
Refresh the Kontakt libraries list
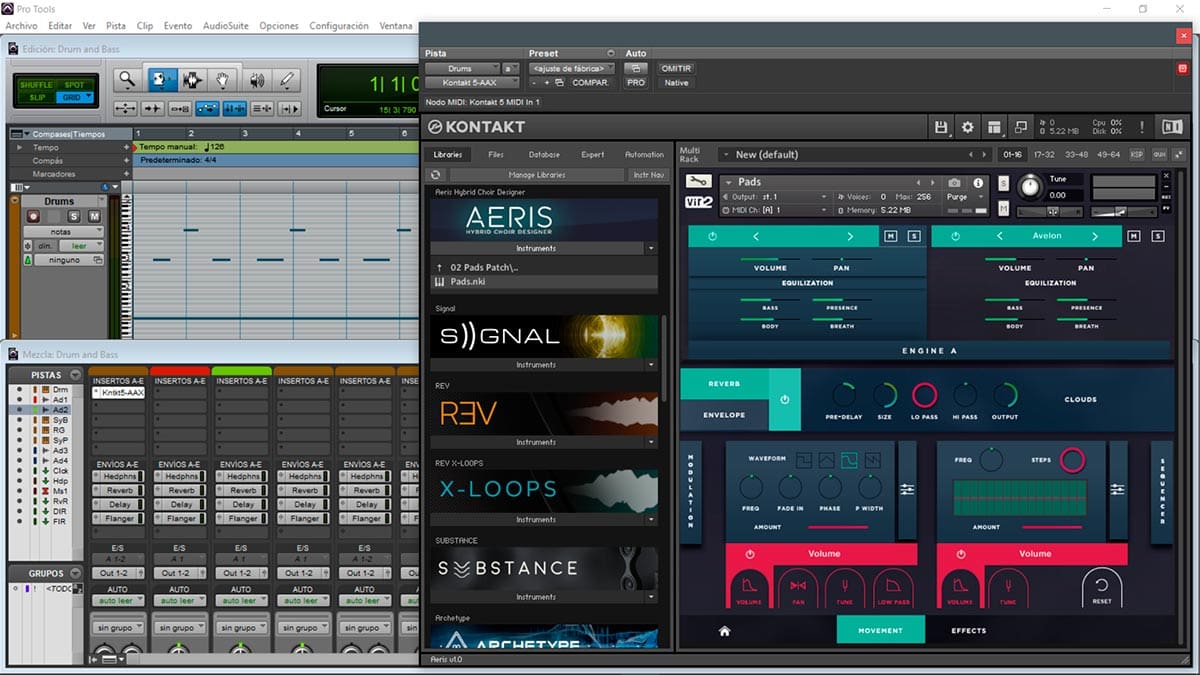tap(435, 175)
